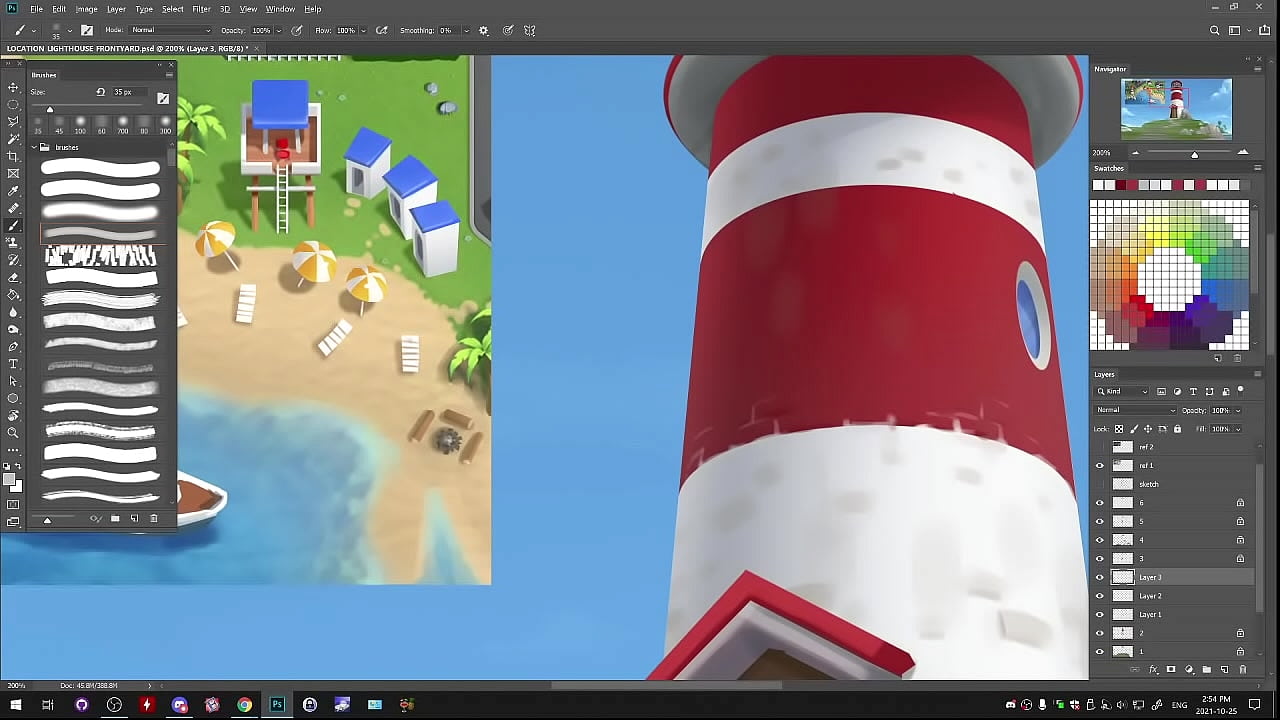Choose the Type tool
The image size is (1280, 720).
click(13, 364)
